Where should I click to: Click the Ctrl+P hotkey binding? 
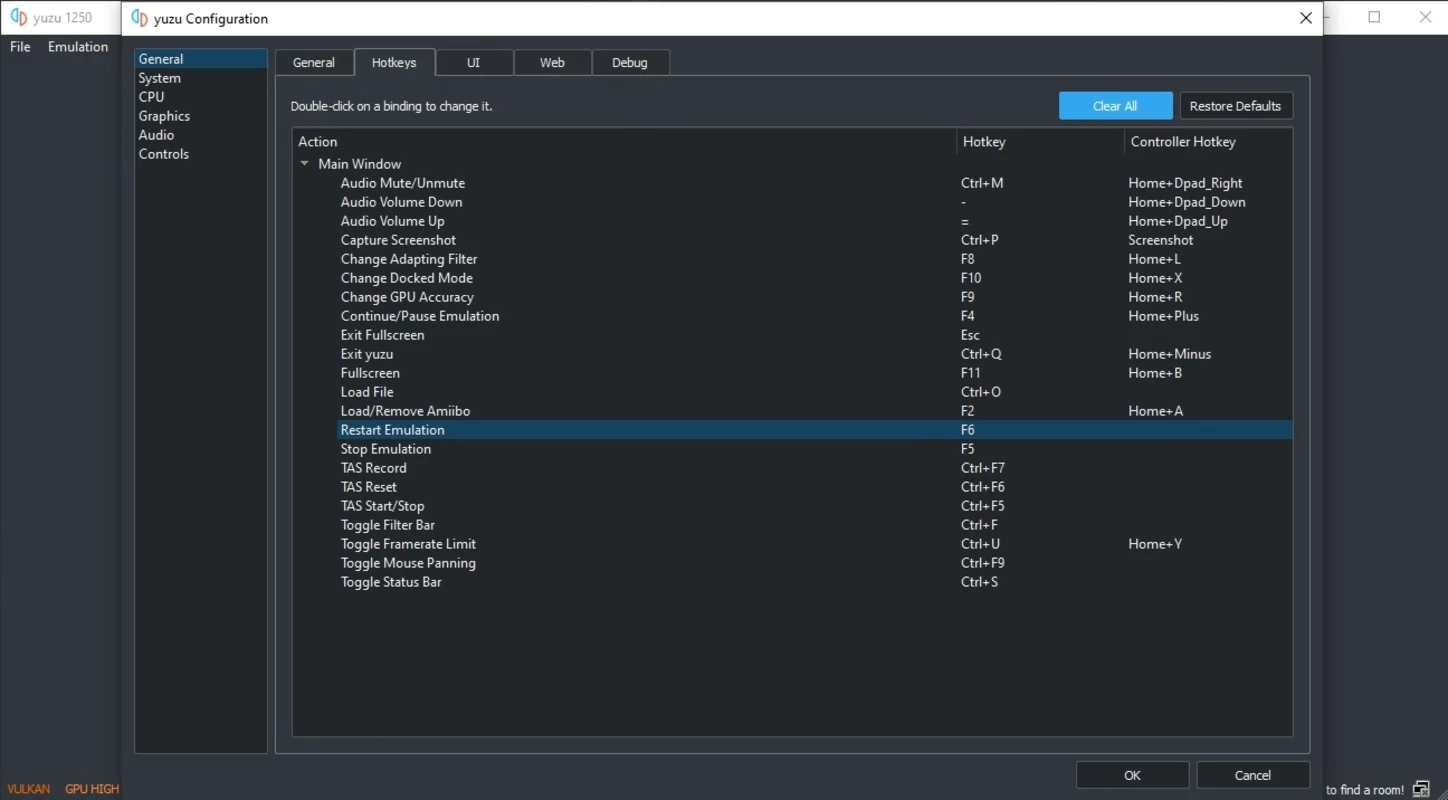coord(980,240)
